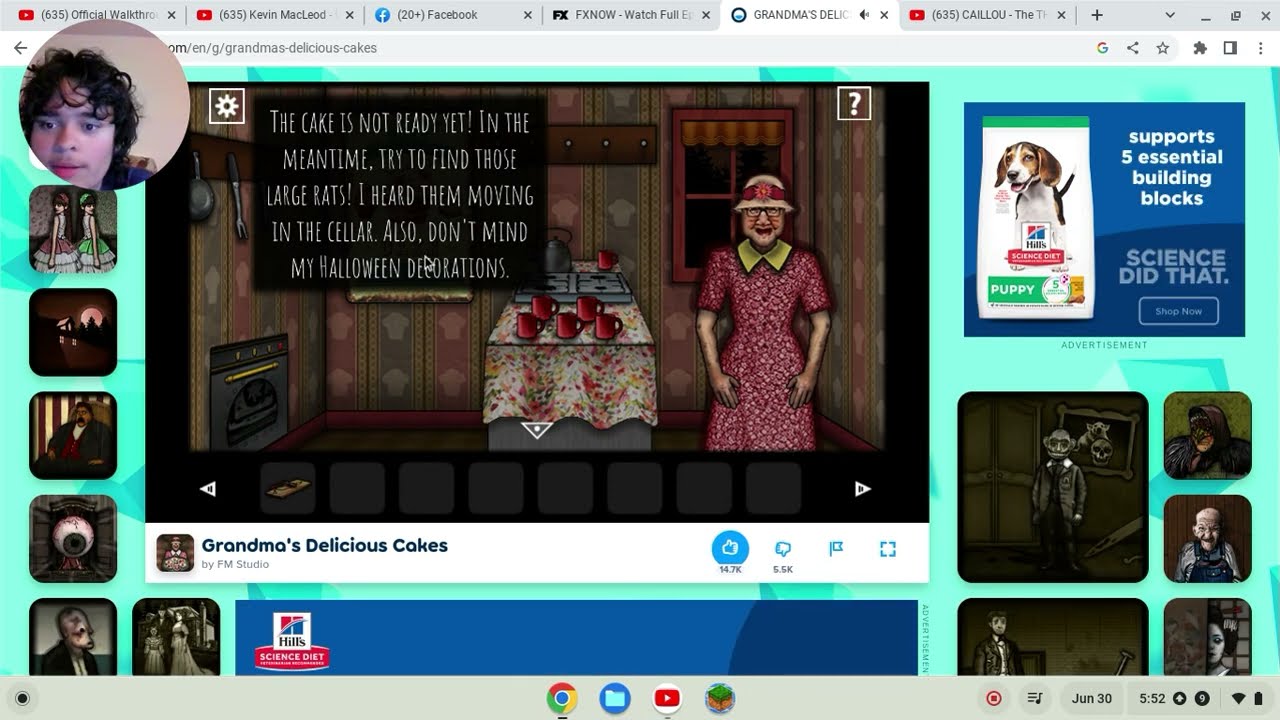This screenshot has height=720, width=1280.
Task: Open a new browser tab
Action: [x=1097, y=15]
